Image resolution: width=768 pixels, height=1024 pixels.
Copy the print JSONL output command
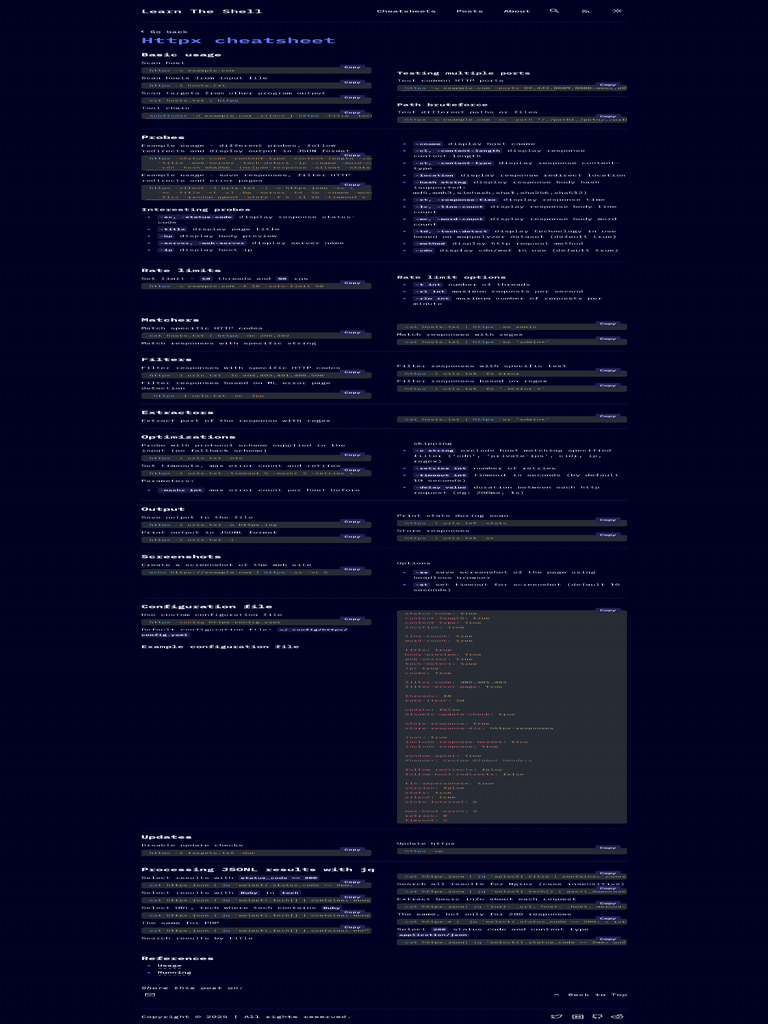pyautogui.click(x=352, y=536)
